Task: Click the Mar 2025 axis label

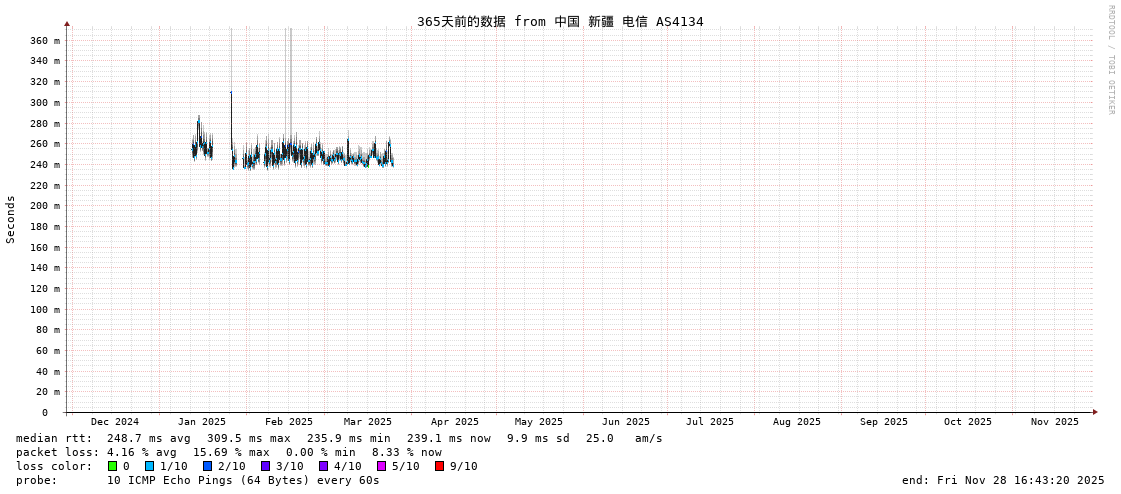Action: click(x=367, y=422)
